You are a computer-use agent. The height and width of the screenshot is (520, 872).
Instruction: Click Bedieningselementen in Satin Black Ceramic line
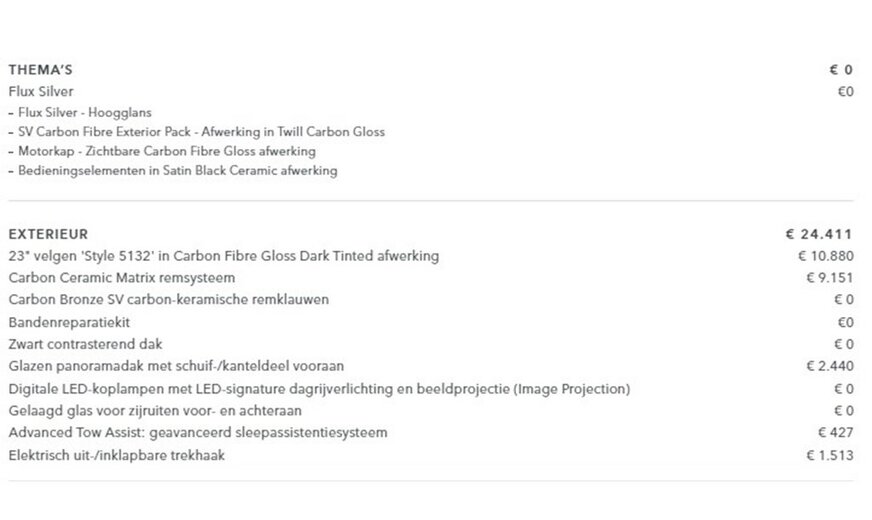tap(176, 170)
